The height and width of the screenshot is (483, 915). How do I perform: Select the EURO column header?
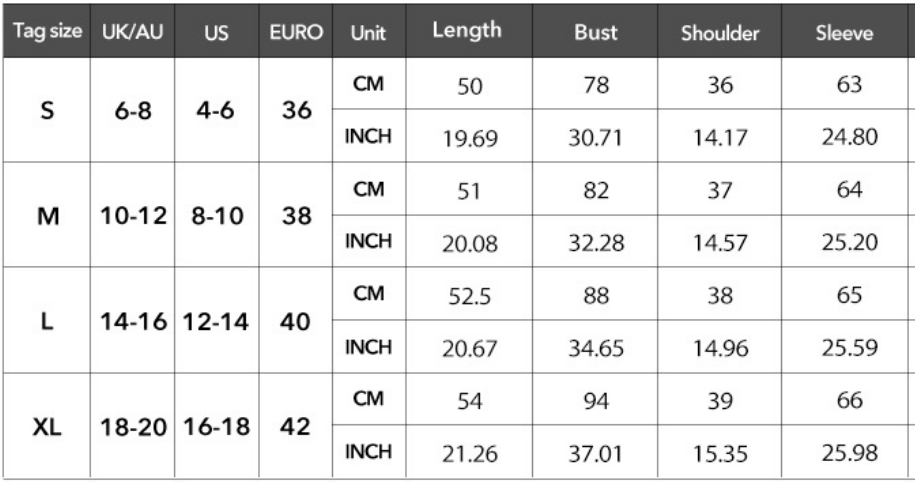295,32
